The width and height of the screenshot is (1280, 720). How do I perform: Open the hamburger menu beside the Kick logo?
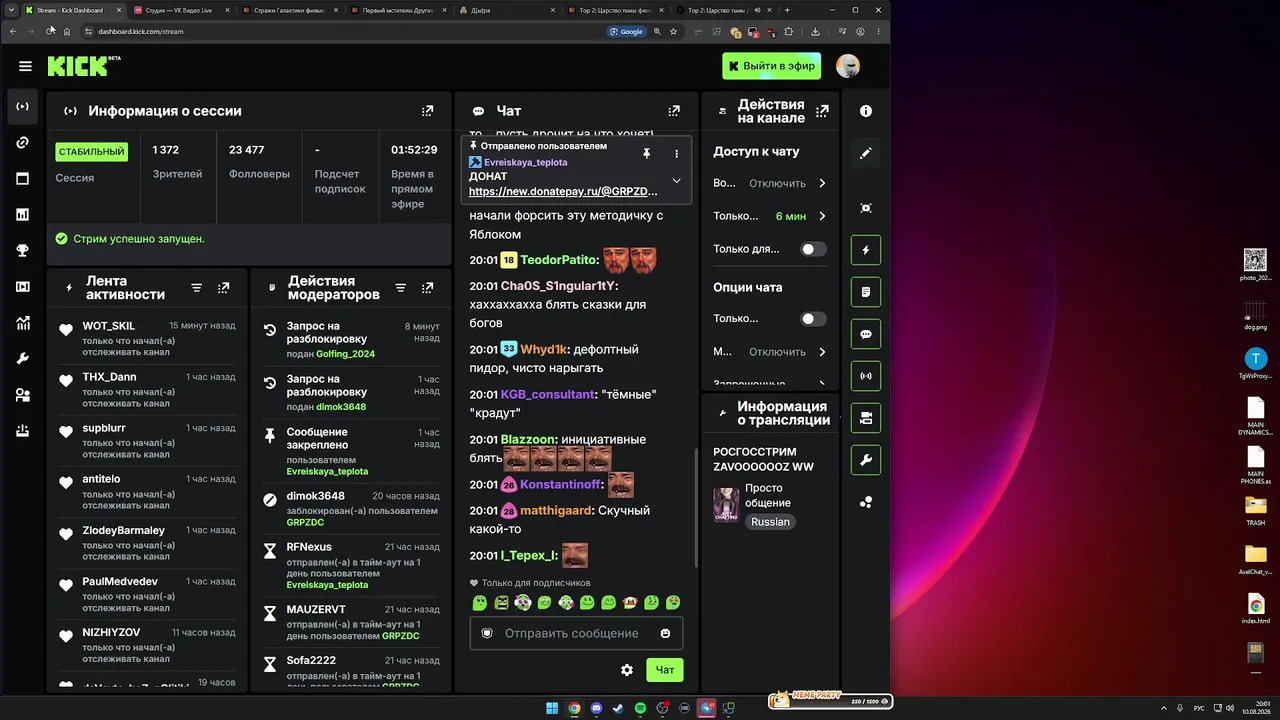point(25,66)
